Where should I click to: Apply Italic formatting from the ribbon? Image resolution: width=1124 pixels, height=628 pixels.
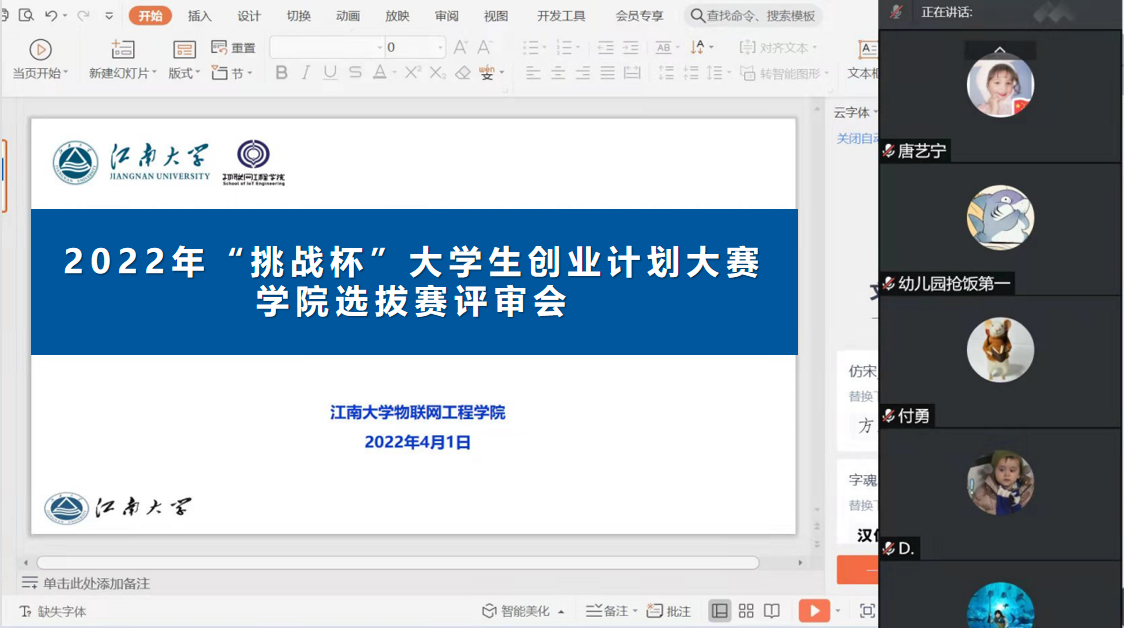[x=306, y=73]
